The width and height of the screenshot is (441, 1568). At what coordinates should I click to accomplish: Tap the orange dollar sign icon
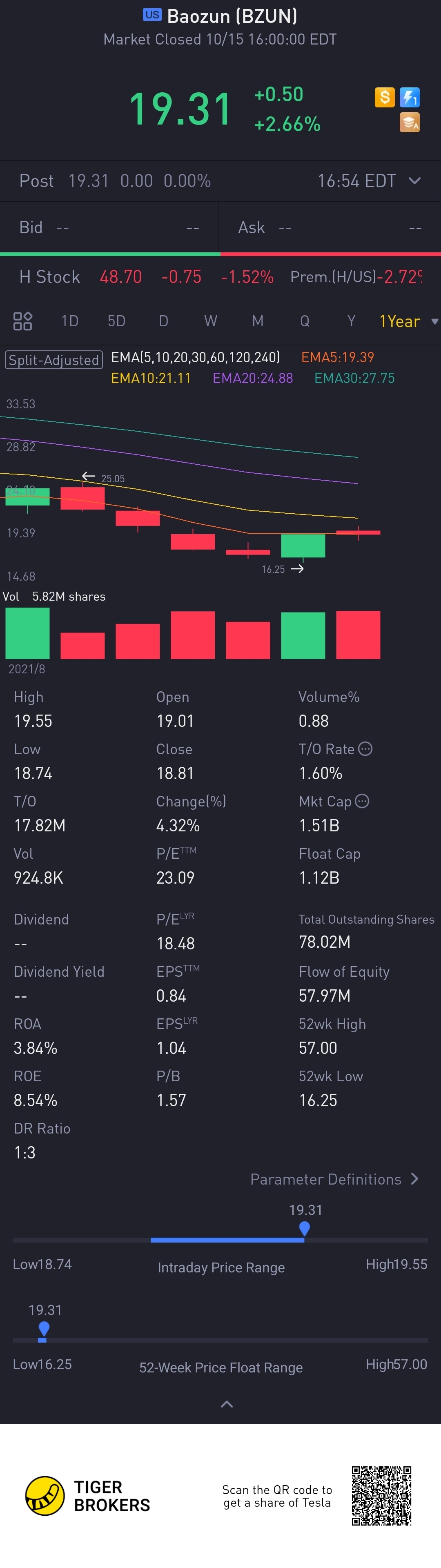pyautogui.click(x=384, y=97)
